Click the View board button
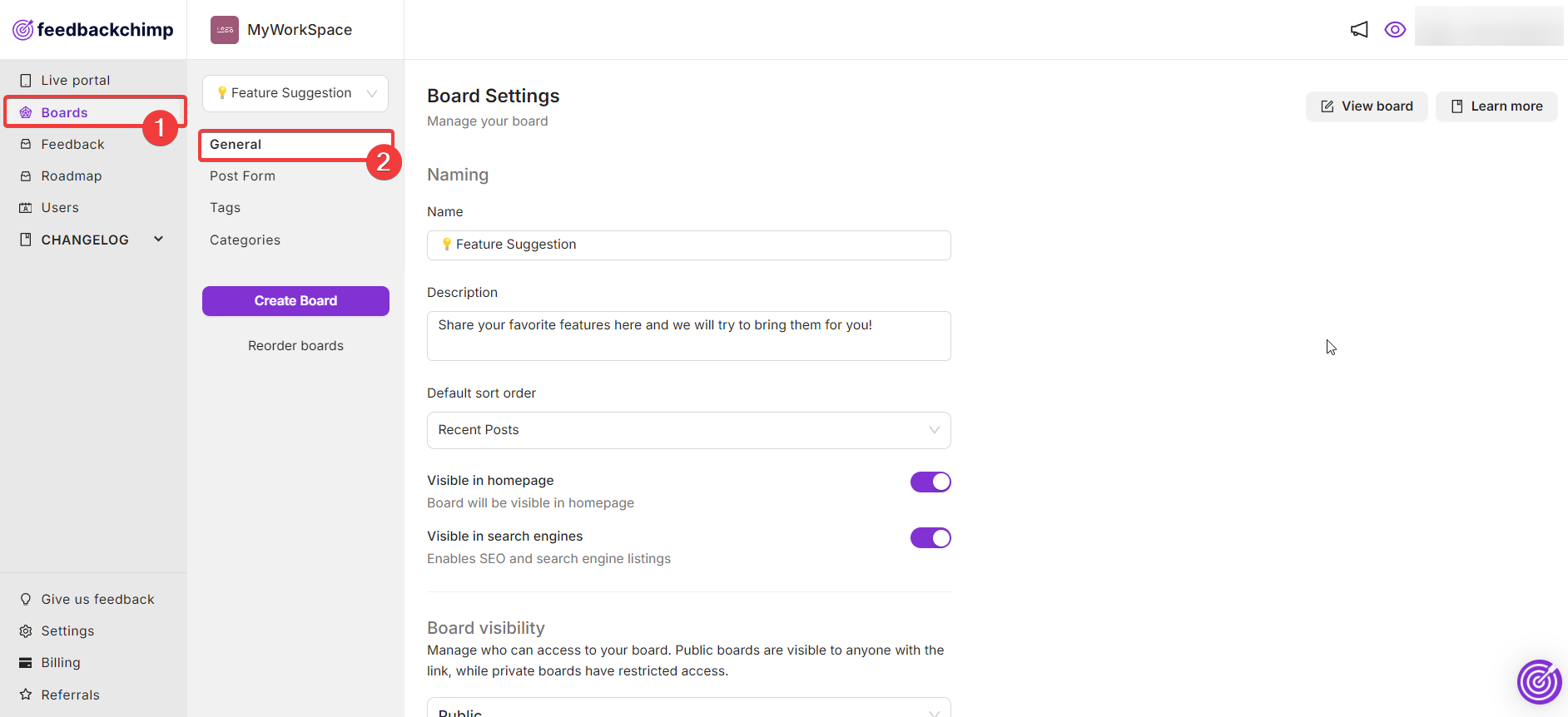Viewport: 1568px width, 717px height. 1367,106
